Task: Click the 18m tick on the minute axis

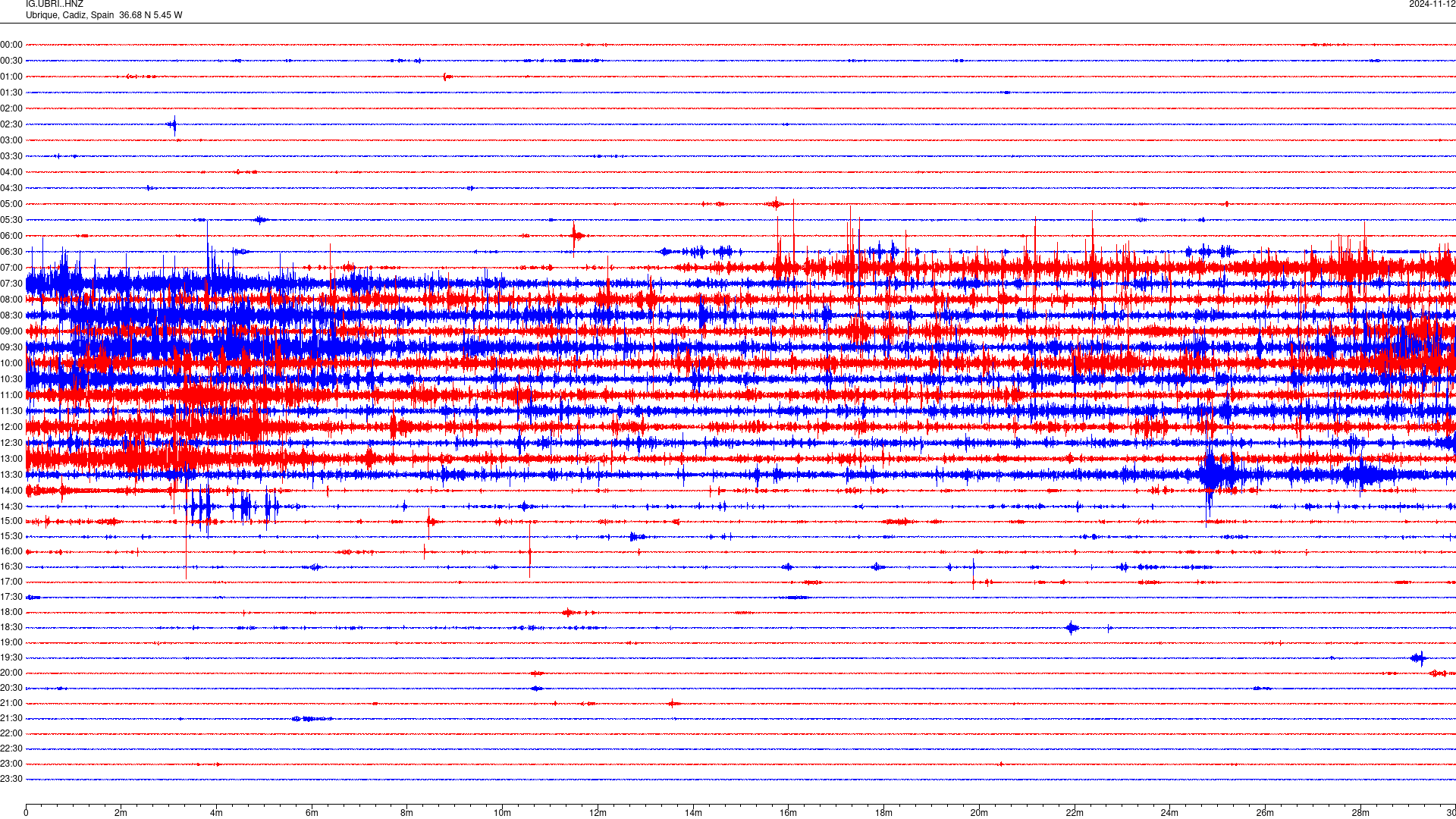Action: [883, 813]
